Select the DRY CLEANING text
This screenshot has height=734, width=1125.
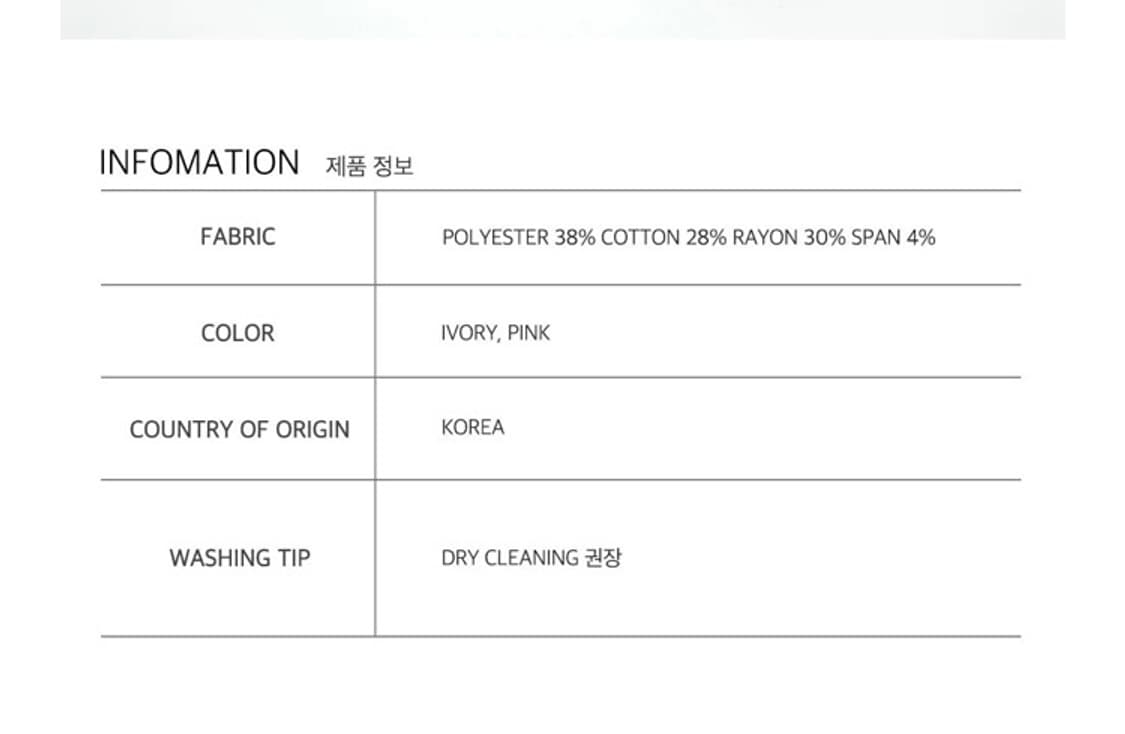(509, 558)
